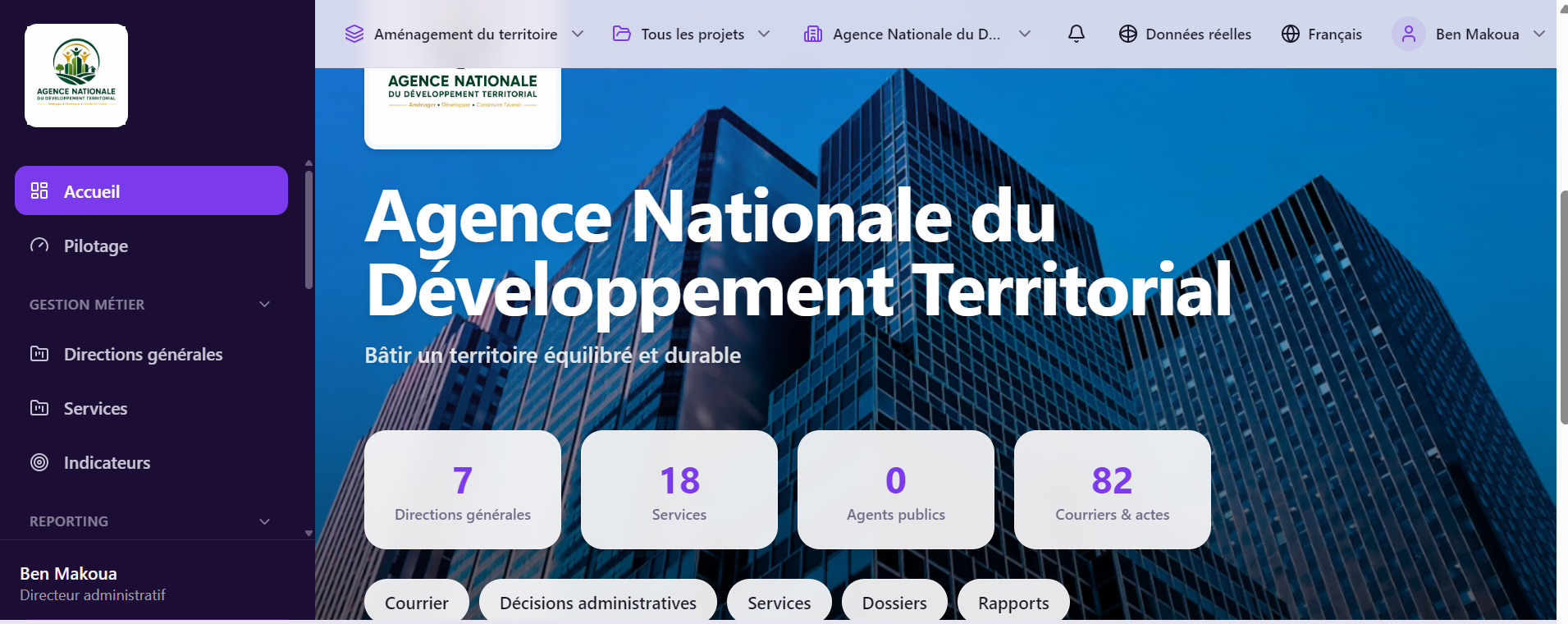This screenshot has height=624, width=1568.
Task: Click the sidebar Services folder icon
Action: tap(39, 407)
